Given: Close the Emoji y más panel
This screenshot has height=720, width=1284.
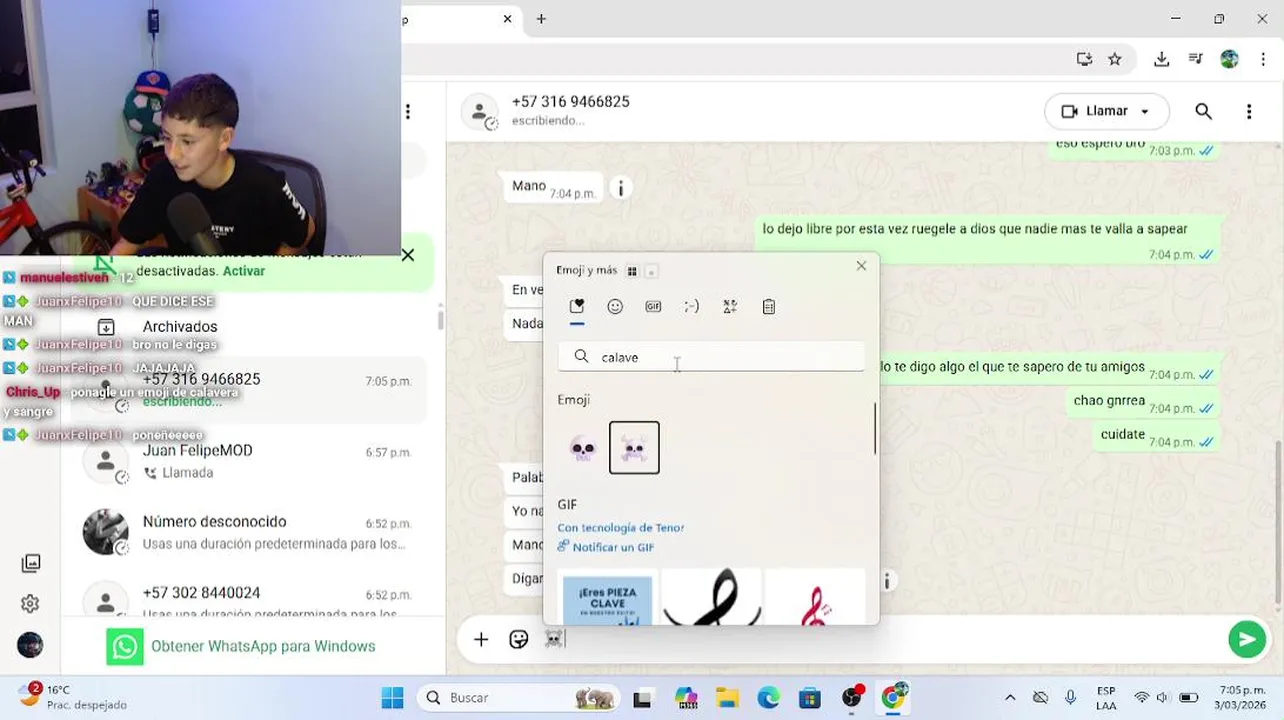Looking at the screenshot, I should point(861,266).
